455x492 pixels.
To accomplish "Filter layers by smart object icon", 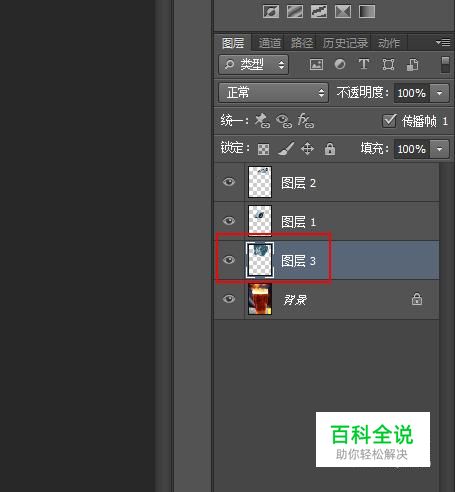I will pyautogui.click(x=413, y=64).
